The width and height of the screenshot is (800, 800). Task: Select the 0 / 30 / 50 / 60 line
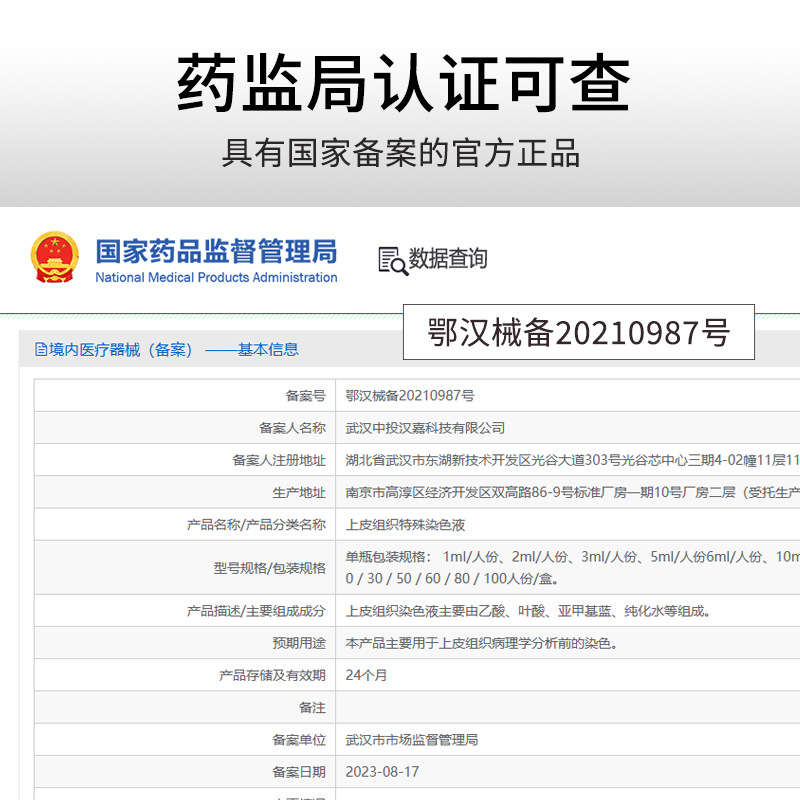point(452,579)
